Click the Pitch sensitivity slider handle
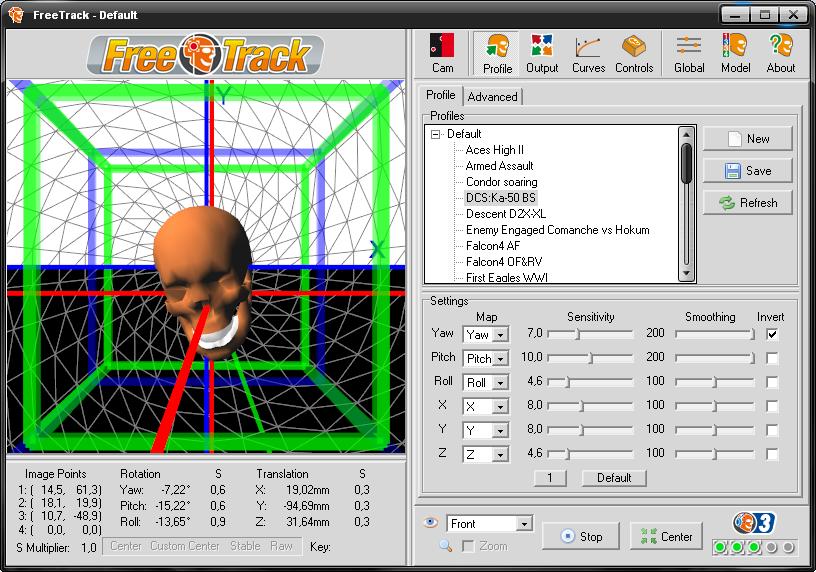The height and width of the screenshot is (572, 816). click(x=591, y=358)
